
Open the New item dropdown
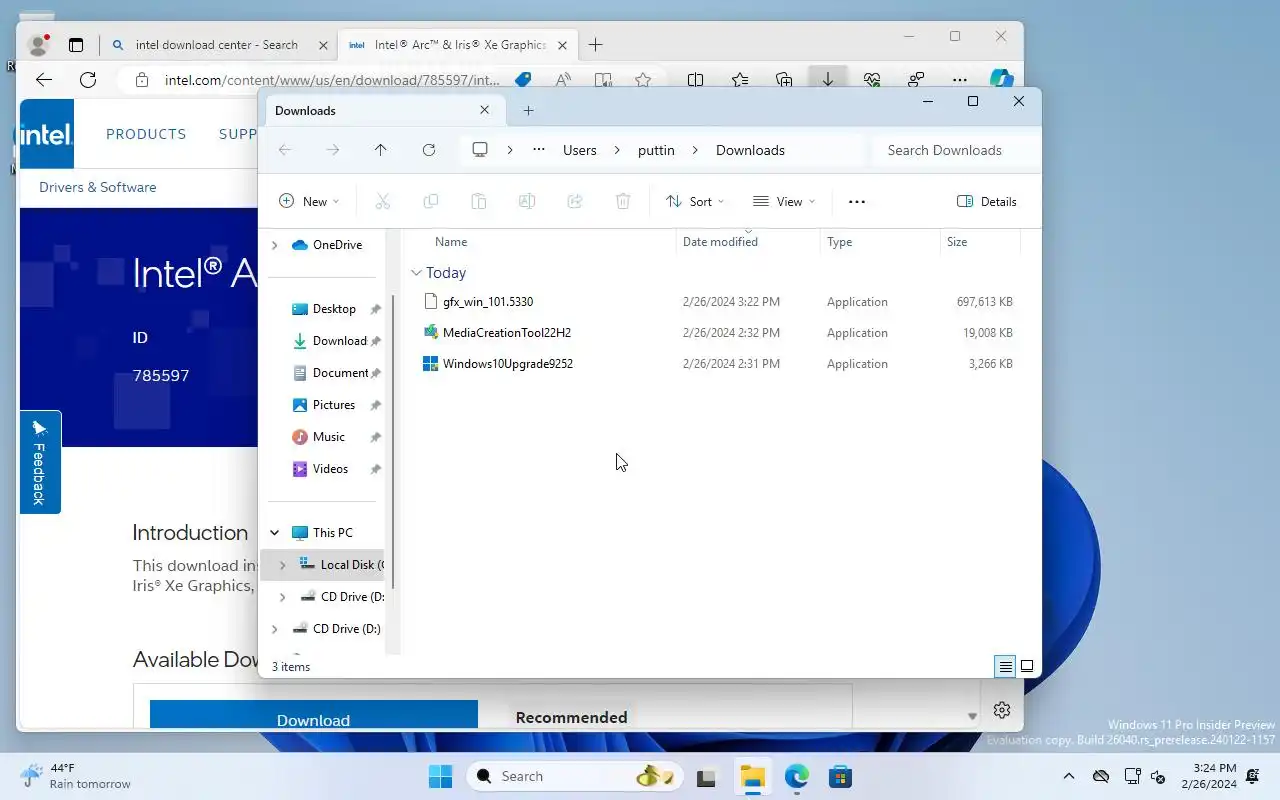point(309,201)
